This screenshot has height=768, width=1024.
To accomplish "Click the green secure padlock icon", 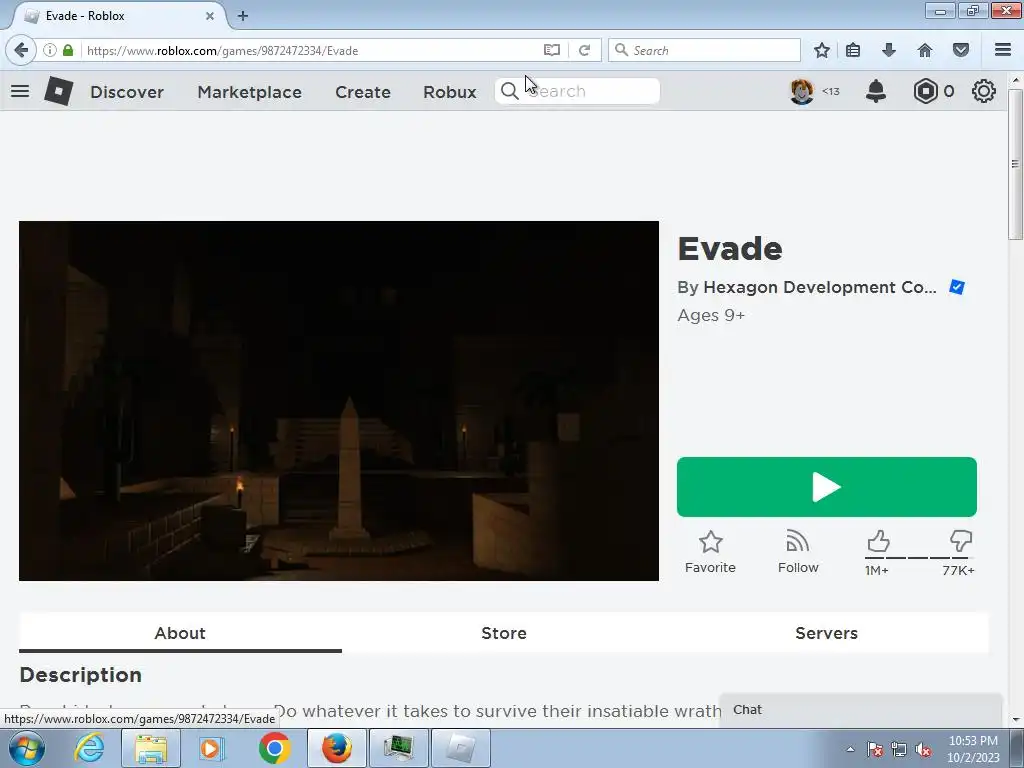I will tap(68, 50).
